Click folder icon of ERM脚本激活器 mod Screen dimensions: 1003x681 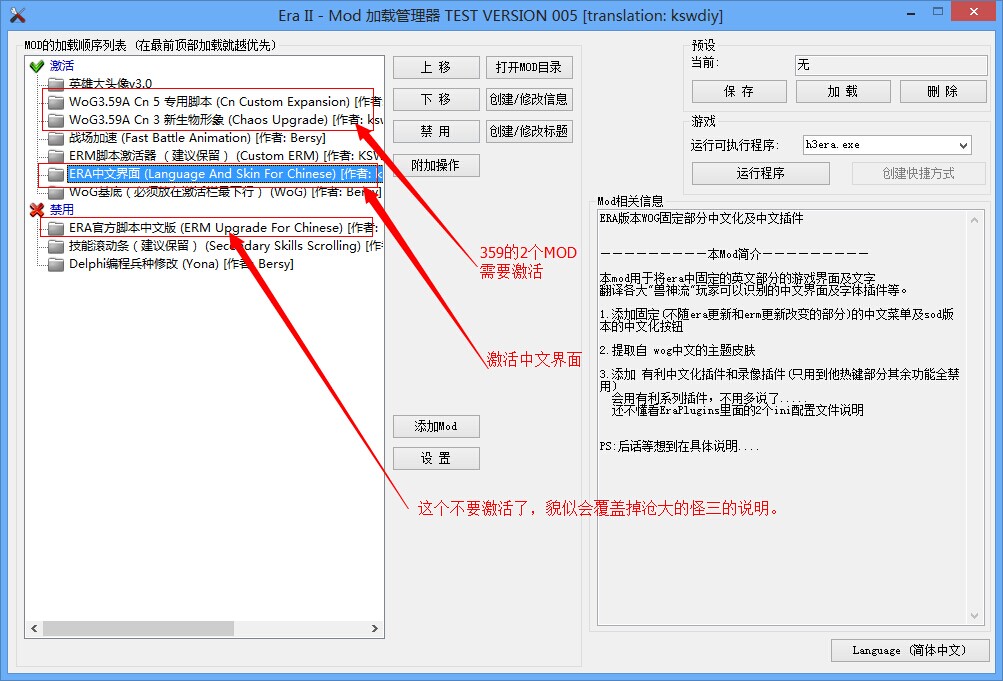pyautogui.click(x=56, y=156)
